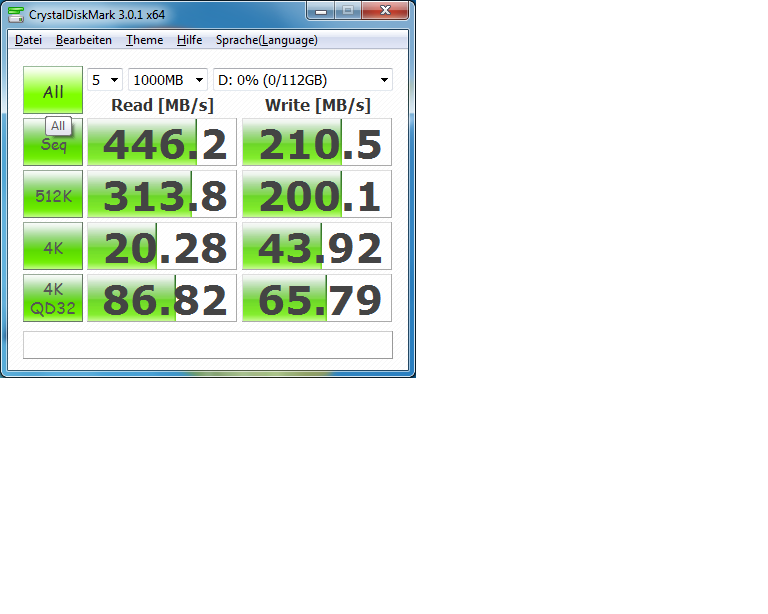Minimize the CrystalDiskMark window

coord(321,11)
